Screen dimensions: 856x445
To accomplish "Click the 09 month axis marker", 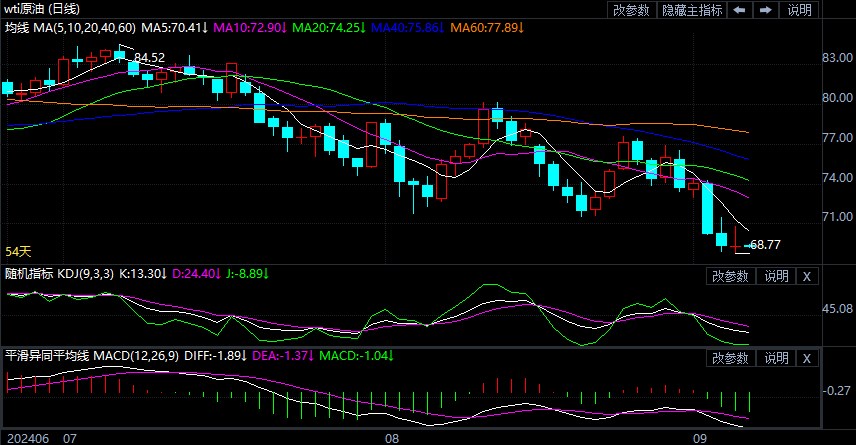I will pos(699,438).
